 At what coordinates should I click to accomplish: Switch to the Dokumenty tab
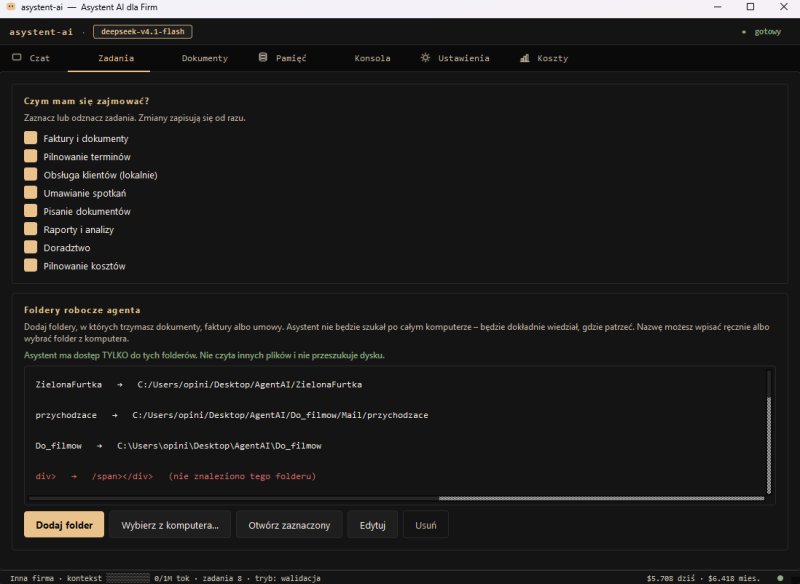205,58
